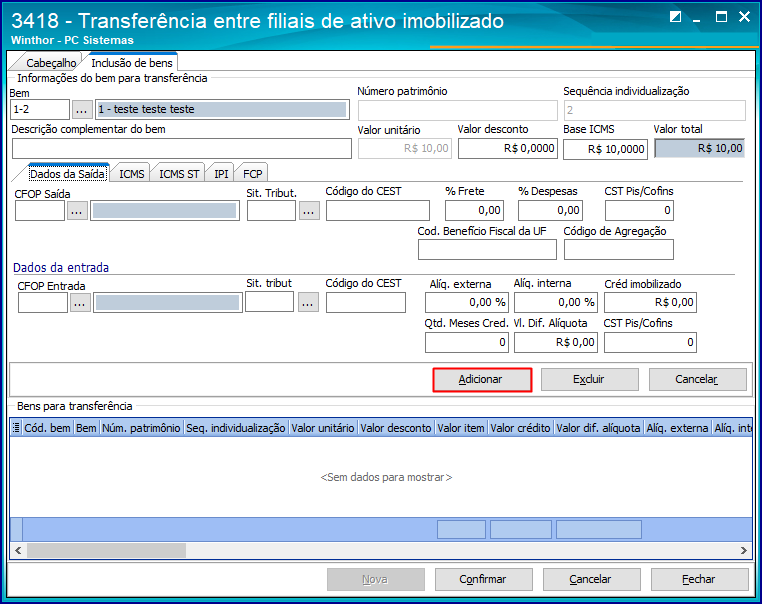Focus the Bem code field showing 1-2
This screenshot has width=762, height=604.
click(40, 109)
